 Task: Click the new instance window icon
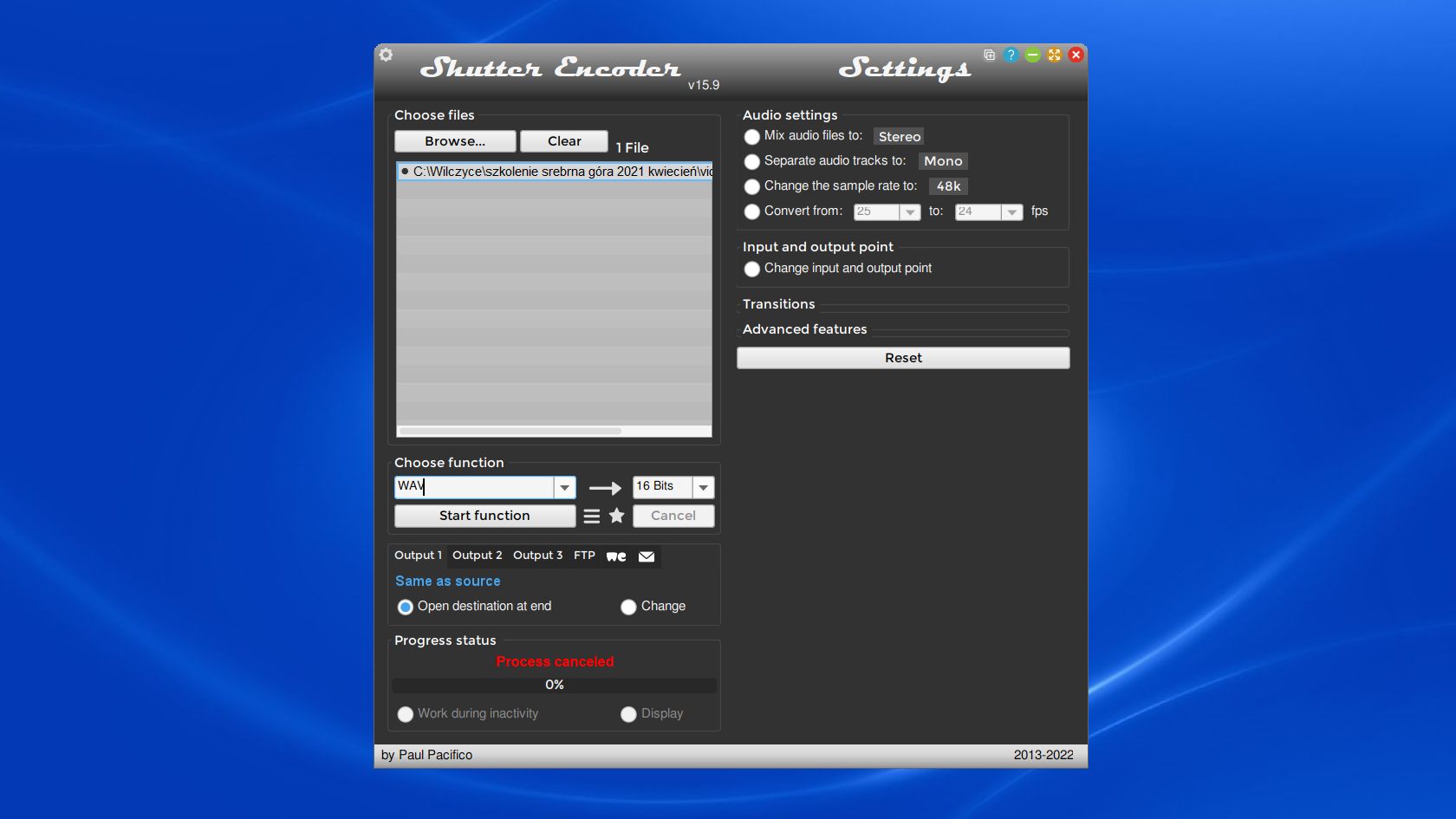point(989,55)
